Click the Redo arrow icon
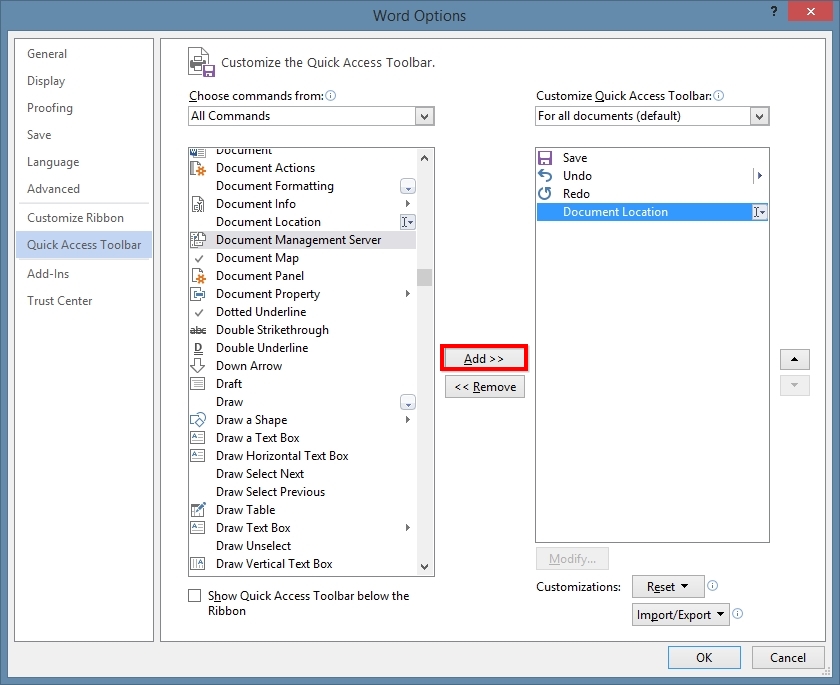 (x=545, y=194)
